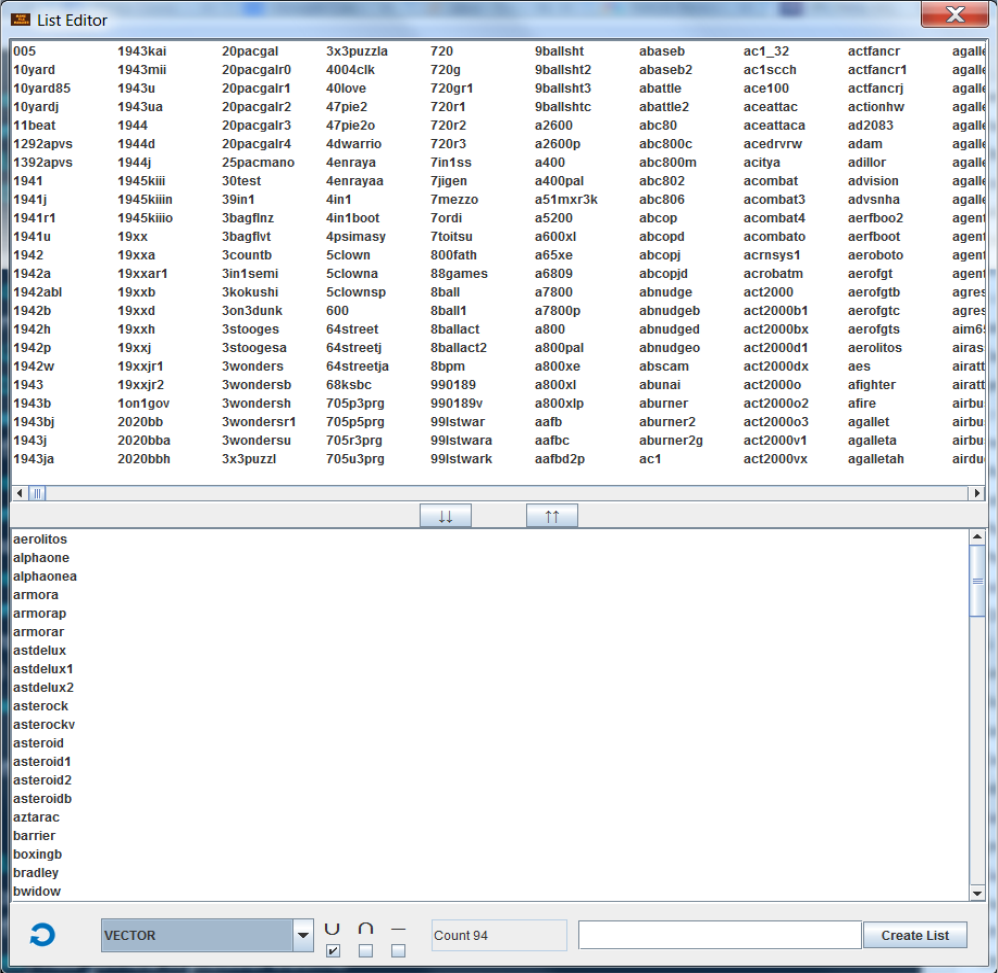The width and height of the screenshot is (998, 973).
Task: Click the lower list's scrollbar up arrow
Action: 977,537
